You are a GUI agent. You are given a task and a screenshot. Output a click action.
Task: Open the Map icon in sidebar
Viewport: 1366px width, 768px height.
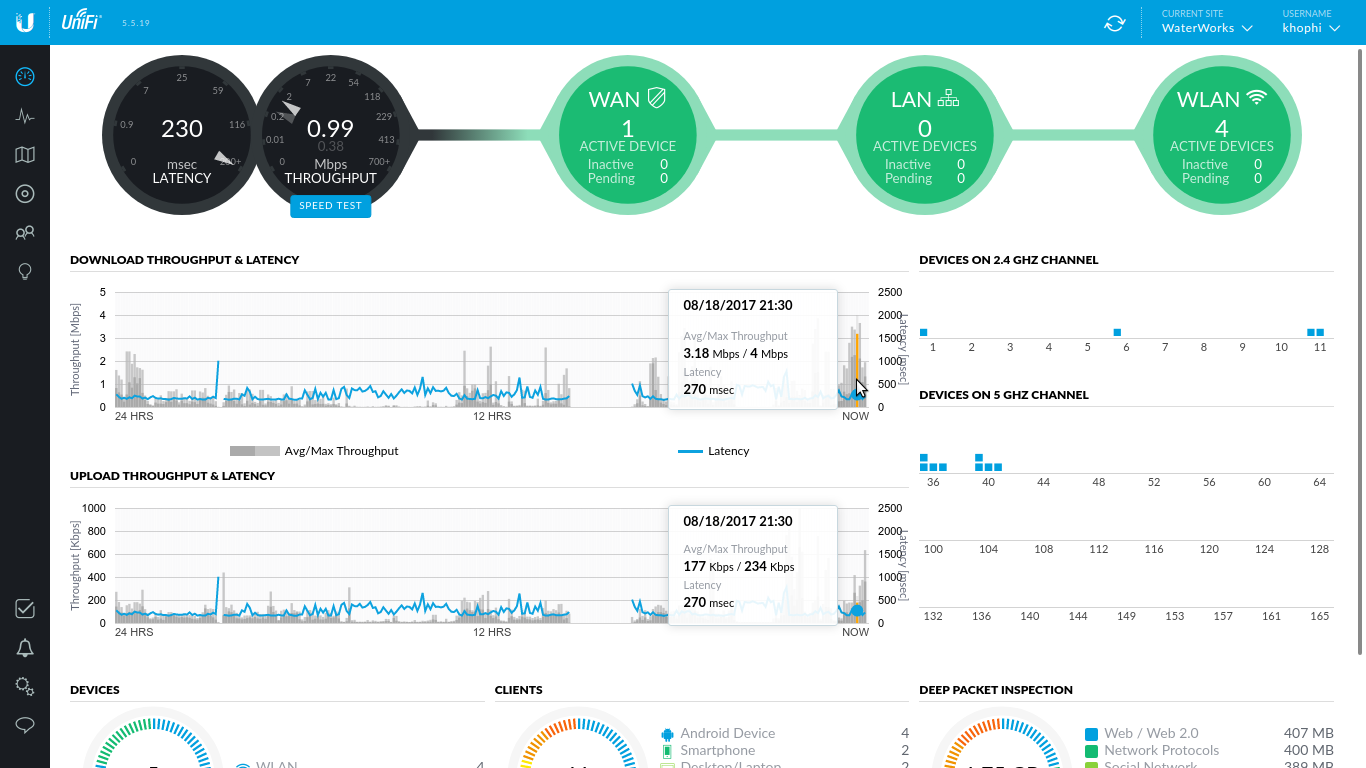(25, 155)
